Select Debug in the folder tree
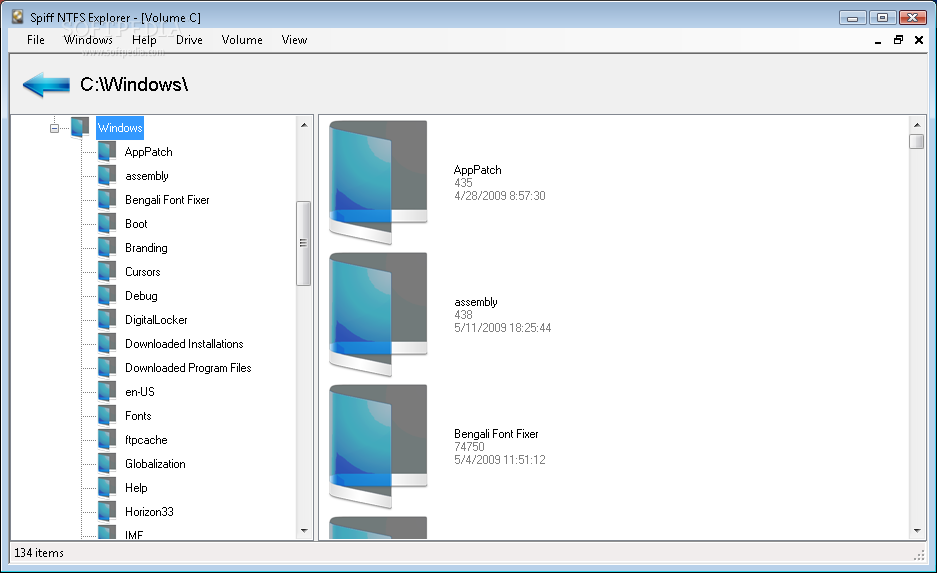The width and height of the screenshot is (937, 573). pyautogui.click(x=141, y=295)
